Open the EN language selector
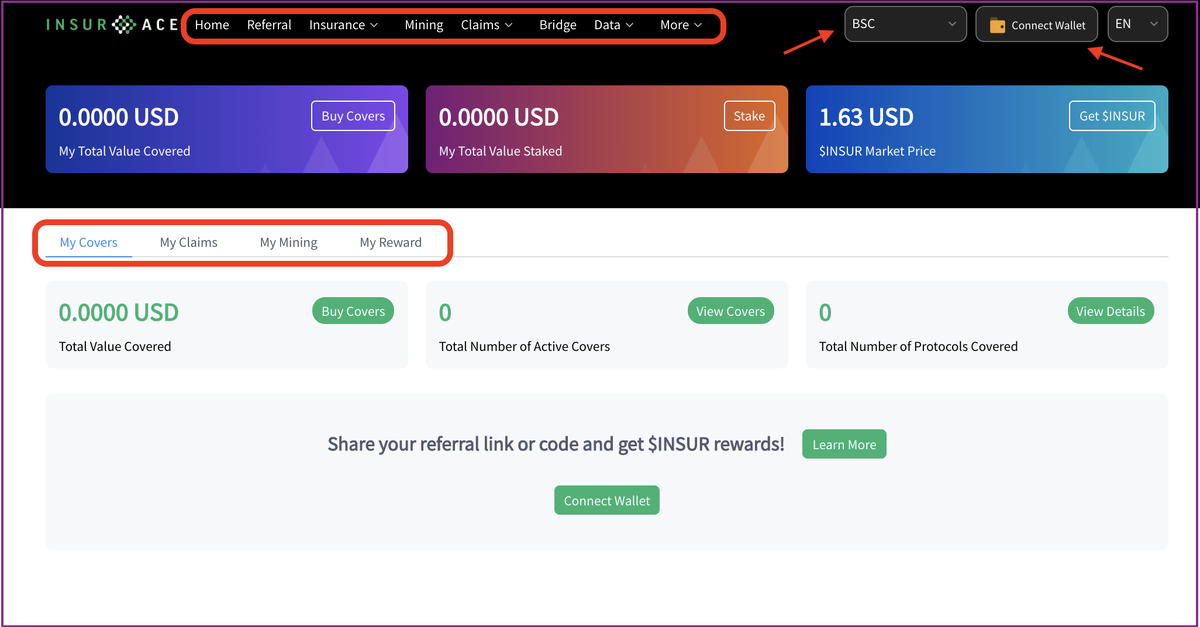1200x627 pixels. tap(1138, 24)
